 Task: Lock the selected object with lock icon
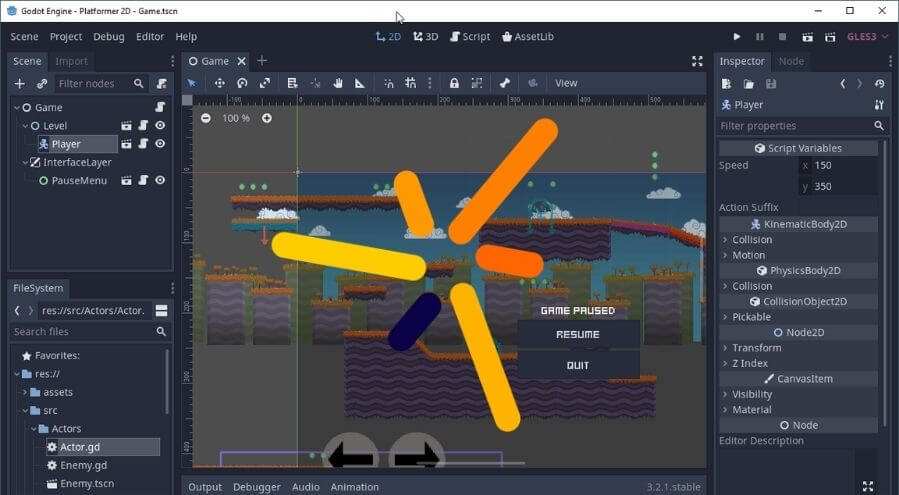454,83
